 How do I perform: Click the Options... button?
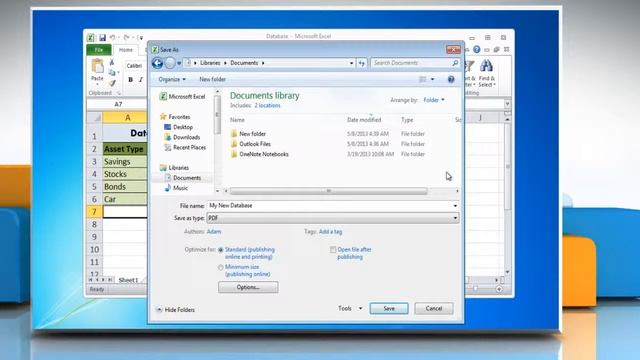tap(248, 287)
